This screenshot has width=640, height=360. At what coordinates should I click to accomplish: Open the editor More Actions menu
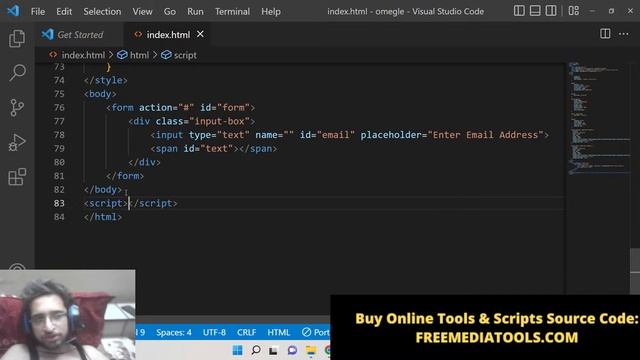623,34
